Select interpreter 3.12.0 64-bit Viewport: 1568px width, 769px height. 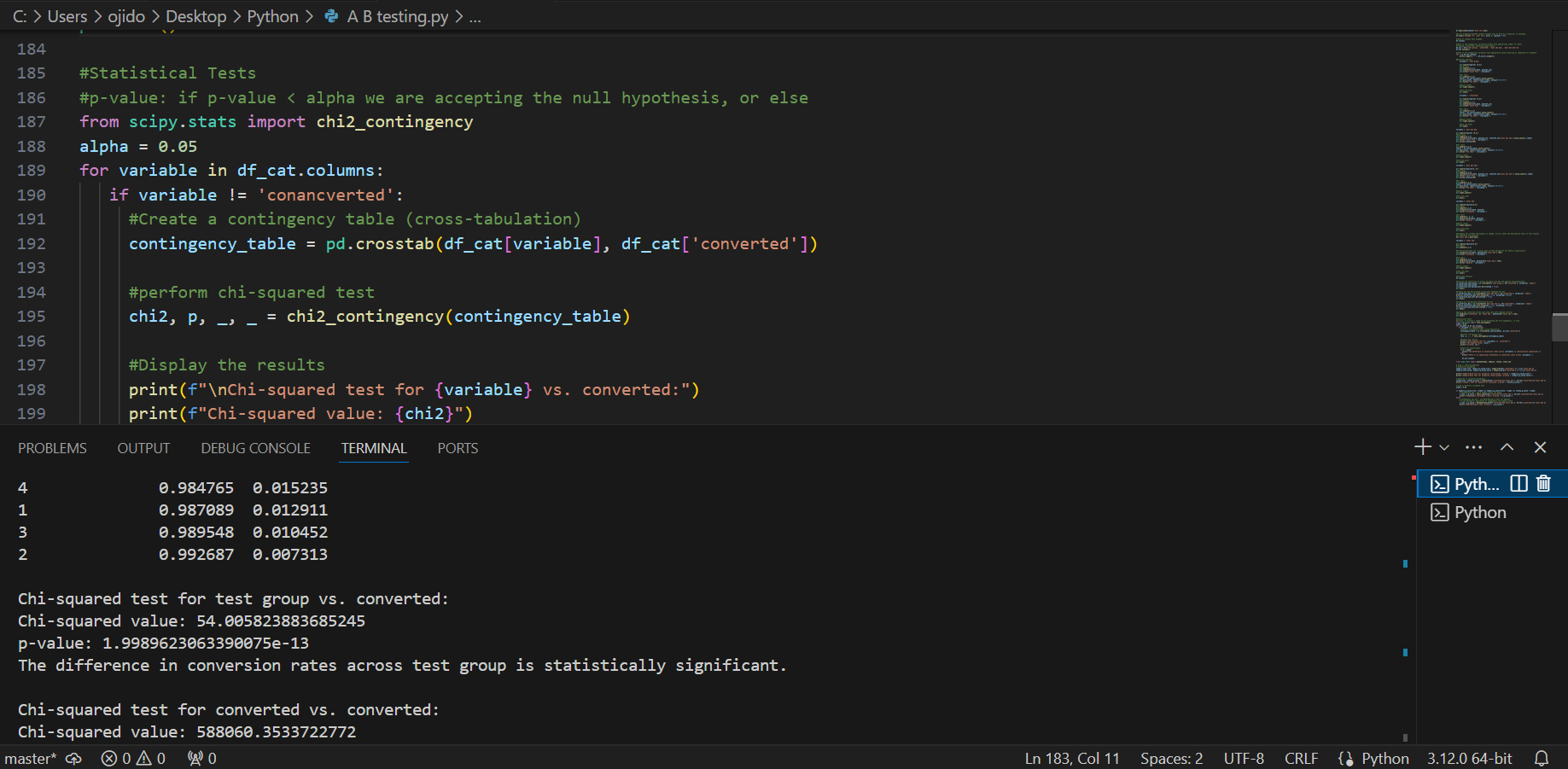pyautogui.click(x=1469, y=758)
